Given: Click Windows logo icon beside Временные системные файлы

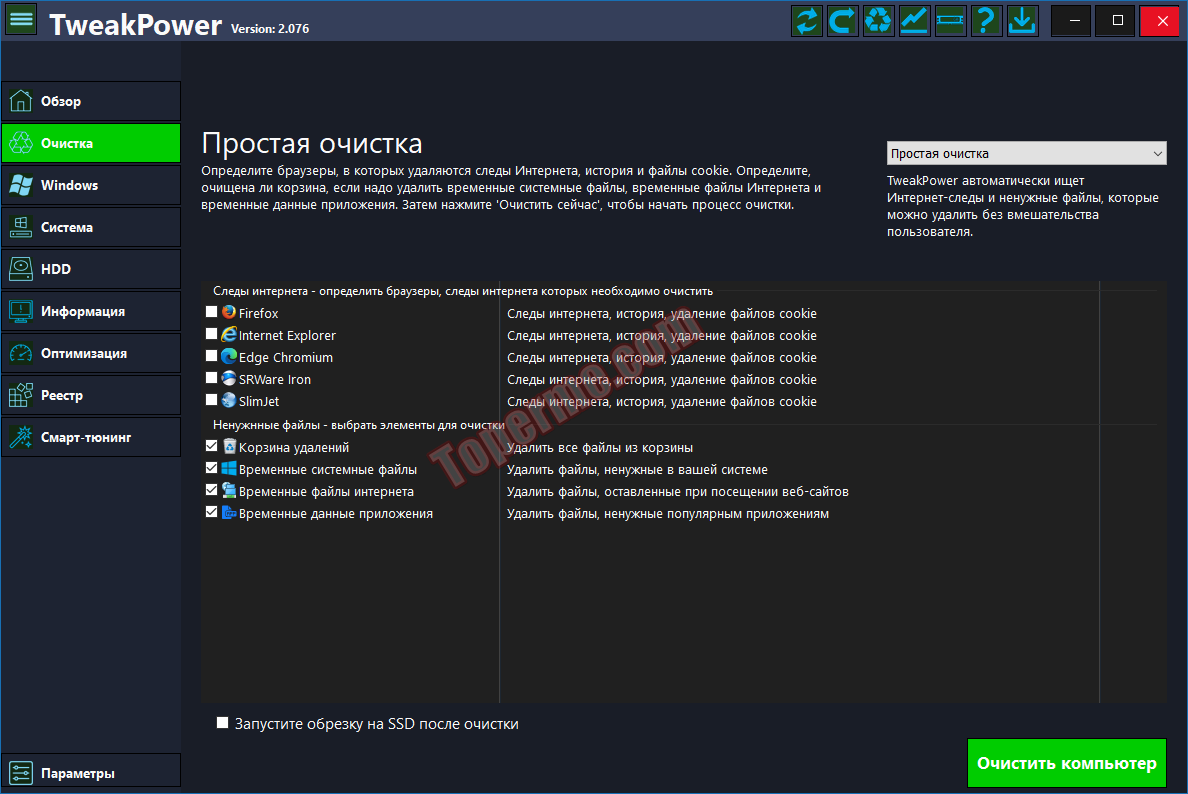Looking at the screenshot, I should click(x=229, y=468).
